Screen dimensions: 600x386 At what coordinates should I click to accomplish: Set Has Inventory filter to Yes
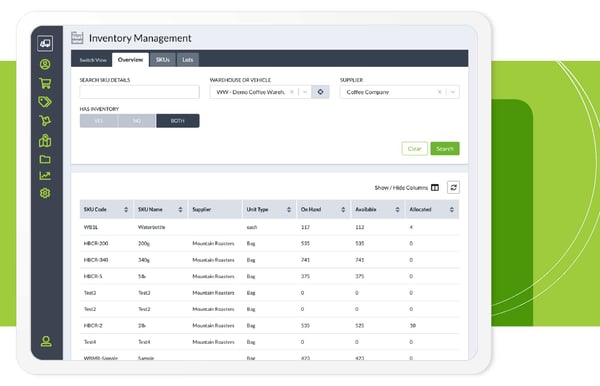[99, 121]
